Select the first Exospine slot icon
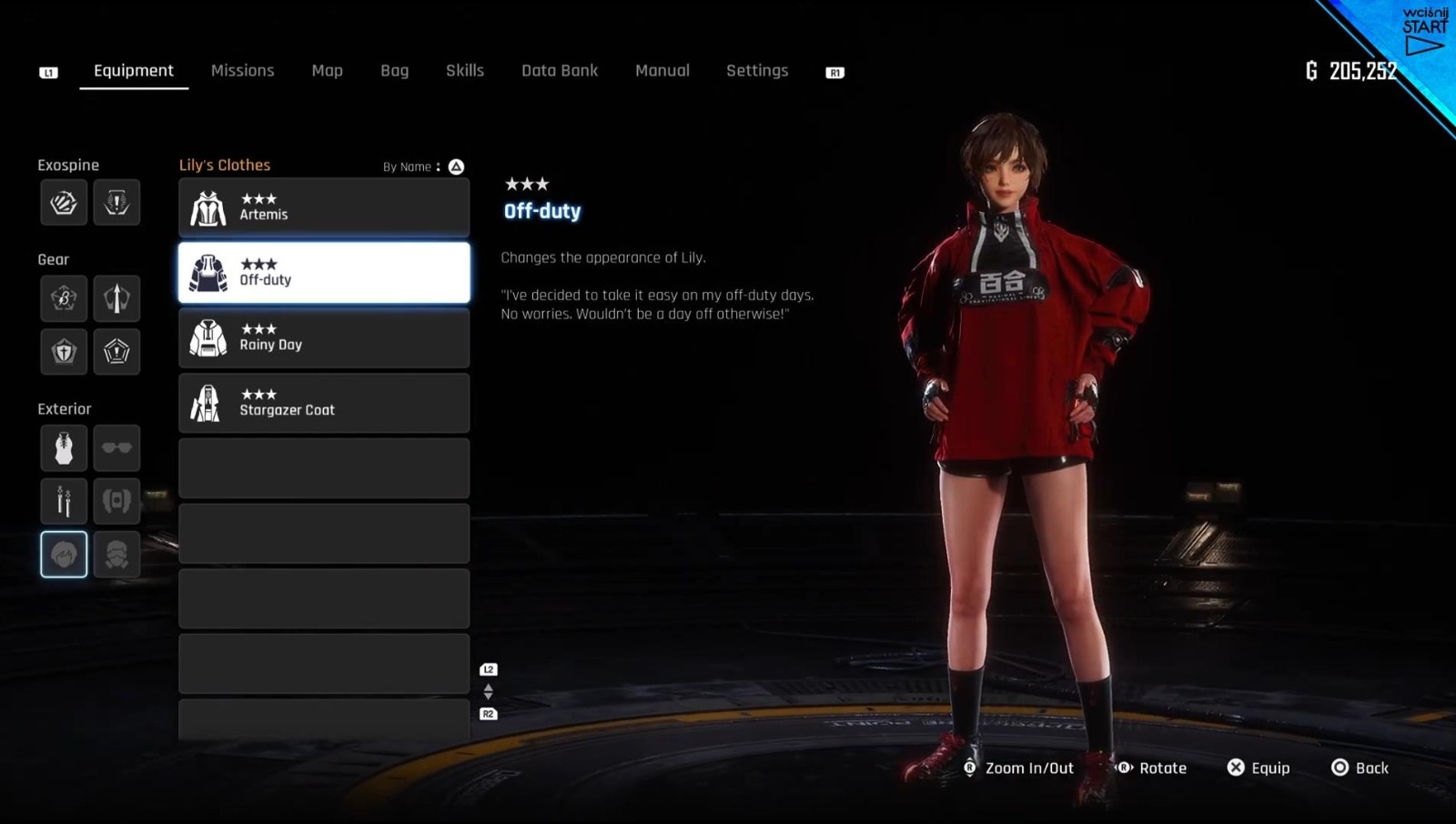The height and width of the screenshot is (824, 1456). click(64, 203)
